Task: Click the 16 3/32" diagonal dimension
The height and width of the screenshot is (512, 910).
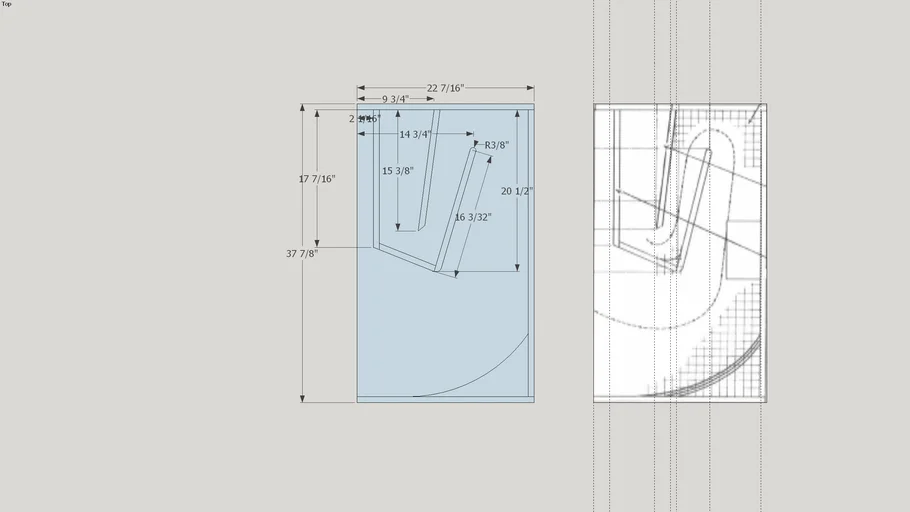Action: 473,217
